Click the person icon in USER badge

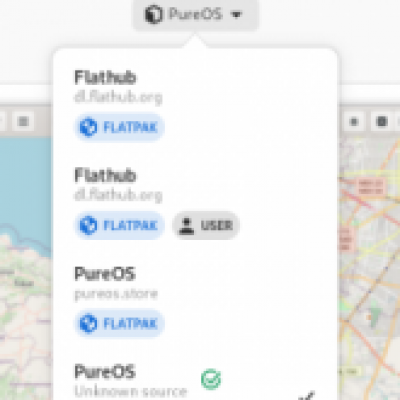click(x=187, y=226)
